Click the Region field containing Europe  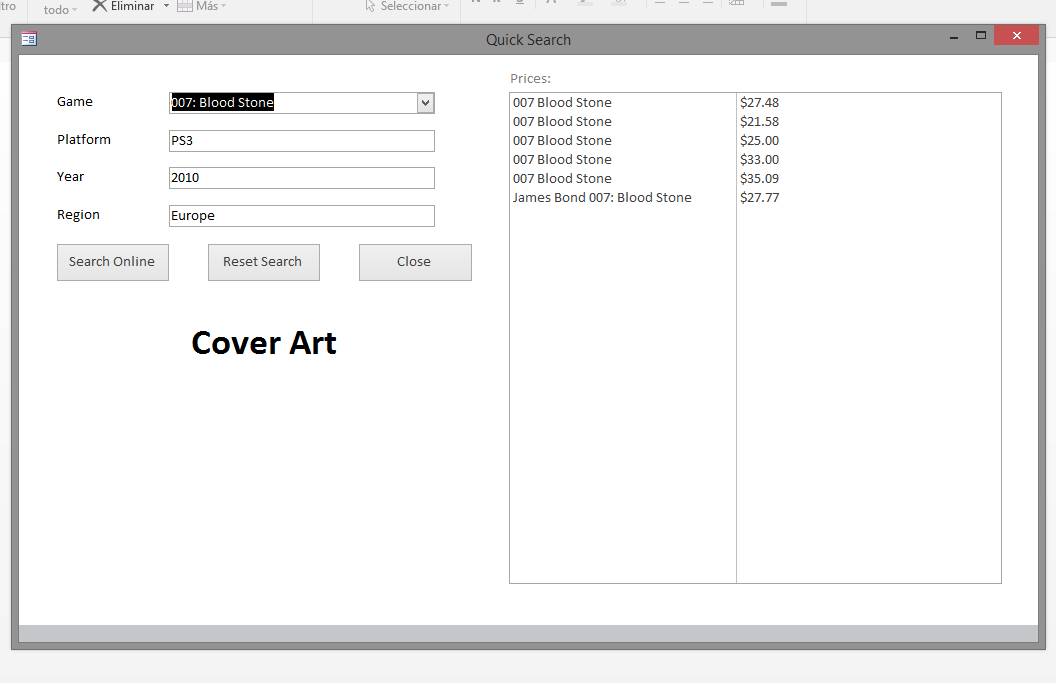[x=302, y=216]
